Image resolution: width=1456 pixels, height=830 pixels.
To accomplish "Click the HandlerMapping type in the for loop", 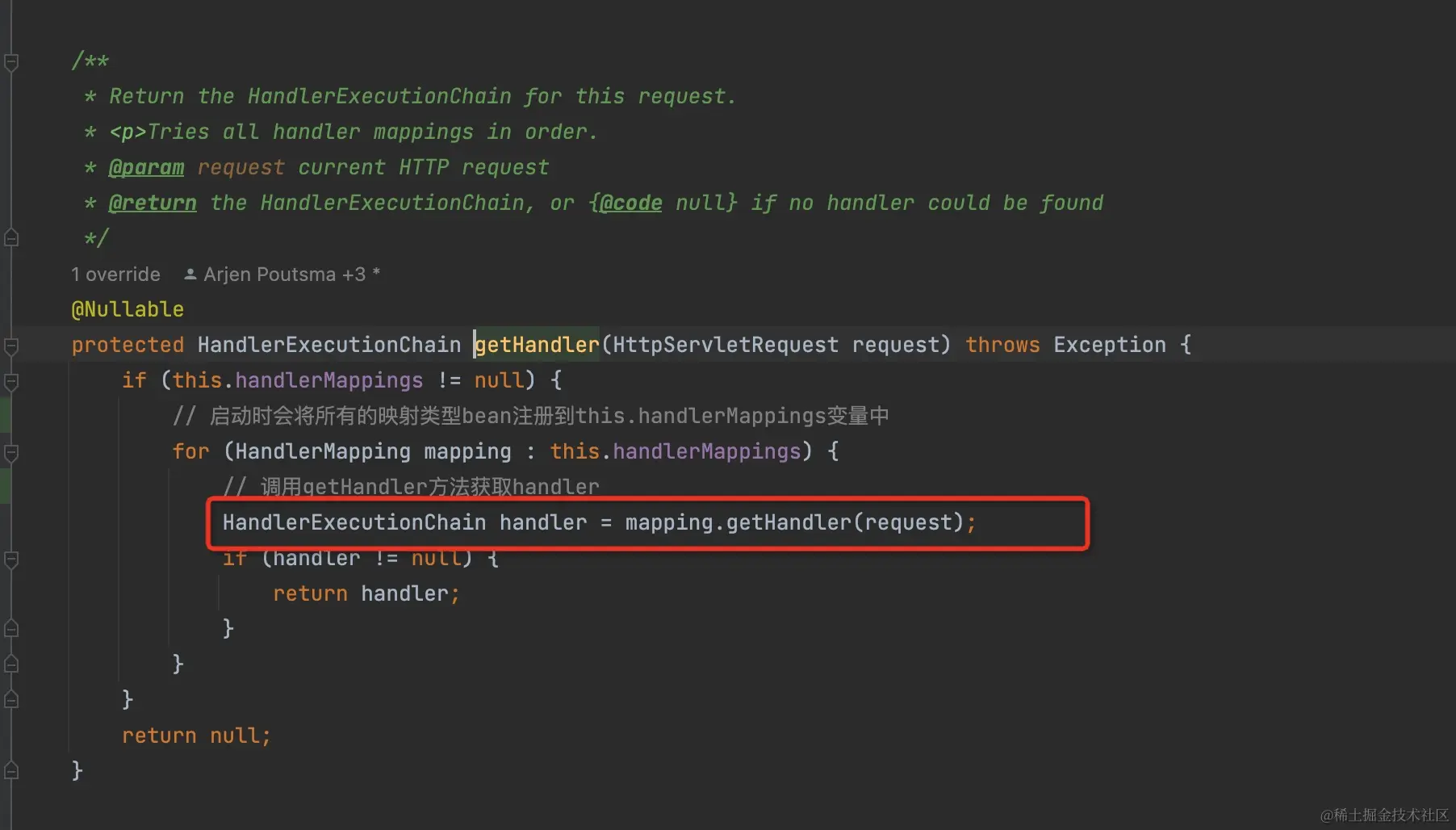I will (323, 451).
